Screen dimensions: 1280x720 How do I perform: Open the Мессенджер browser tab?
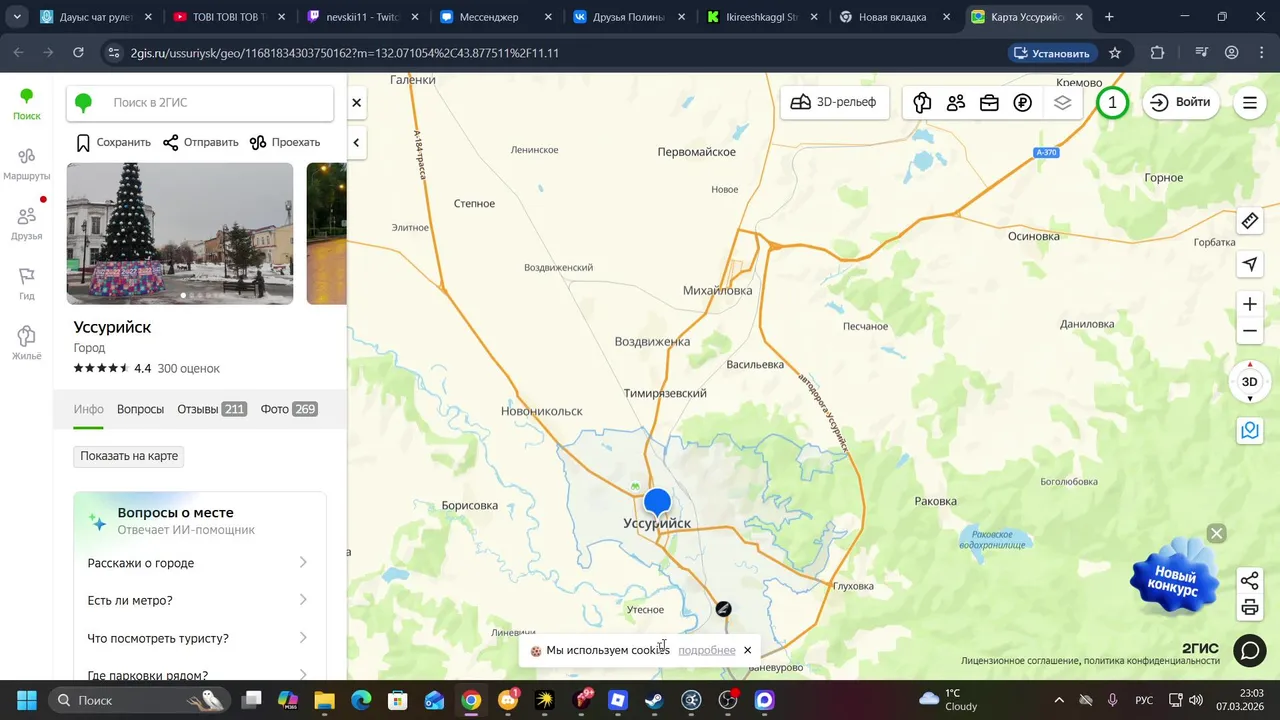point(495,17)
